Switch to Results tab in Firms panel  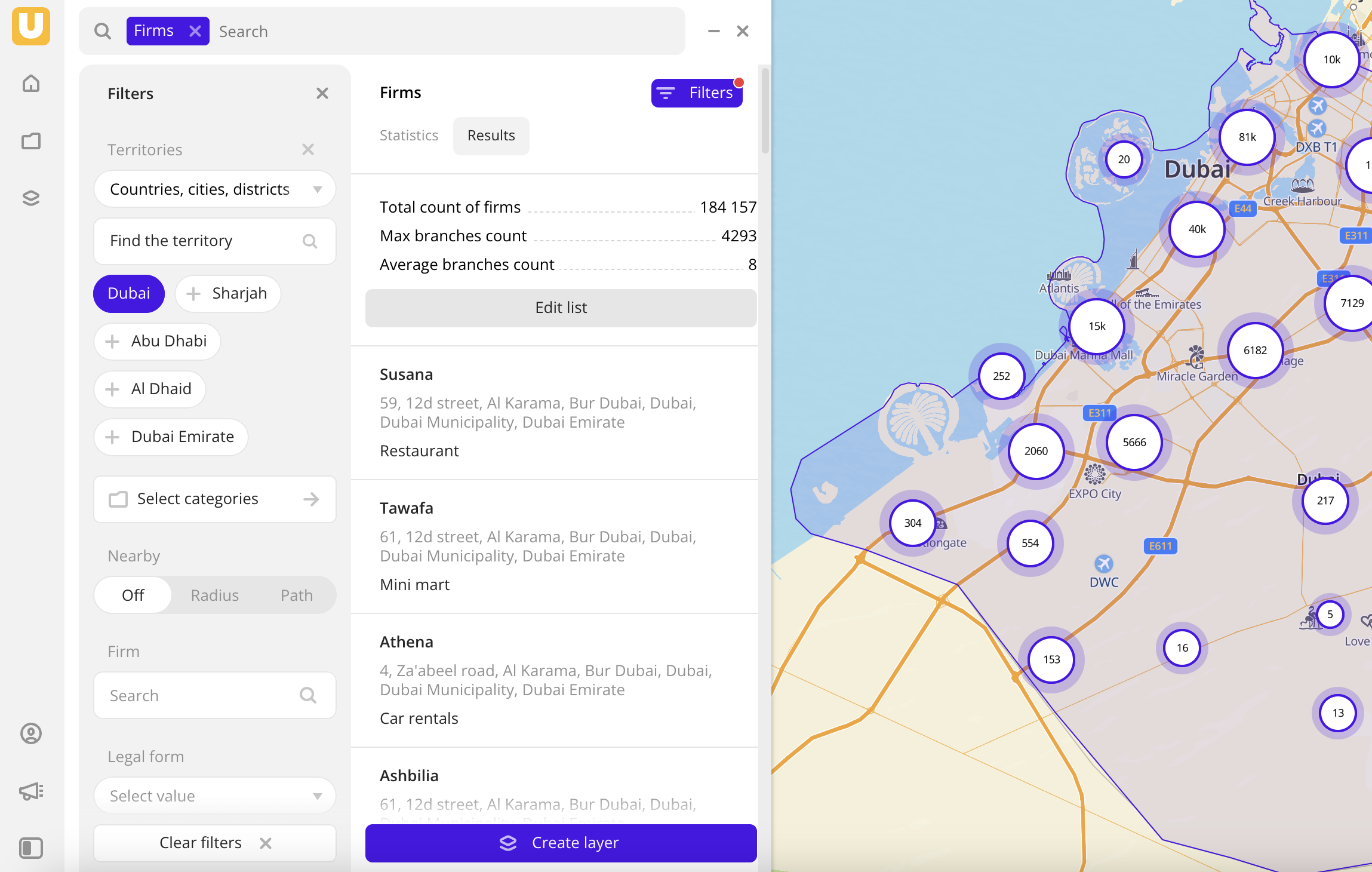click(x=490, y=135)
